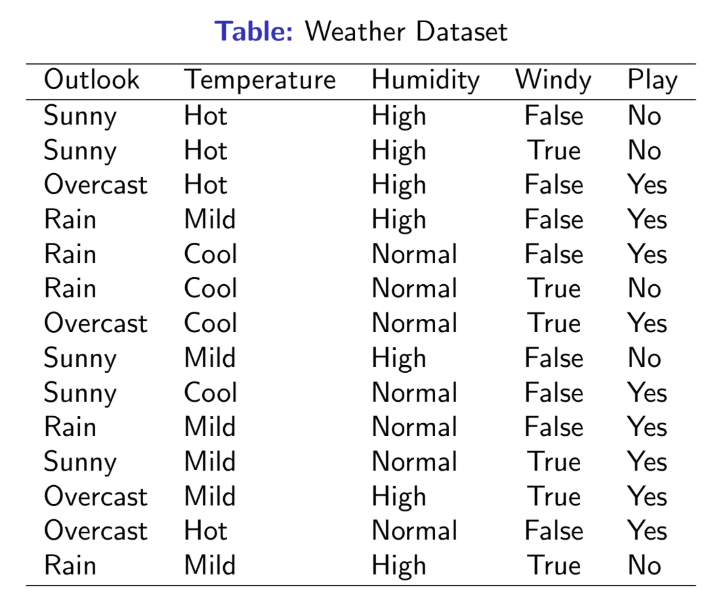The image size is (725, 607).
Task: Select 'Overcast' in the third row
Action: point(96,185)
